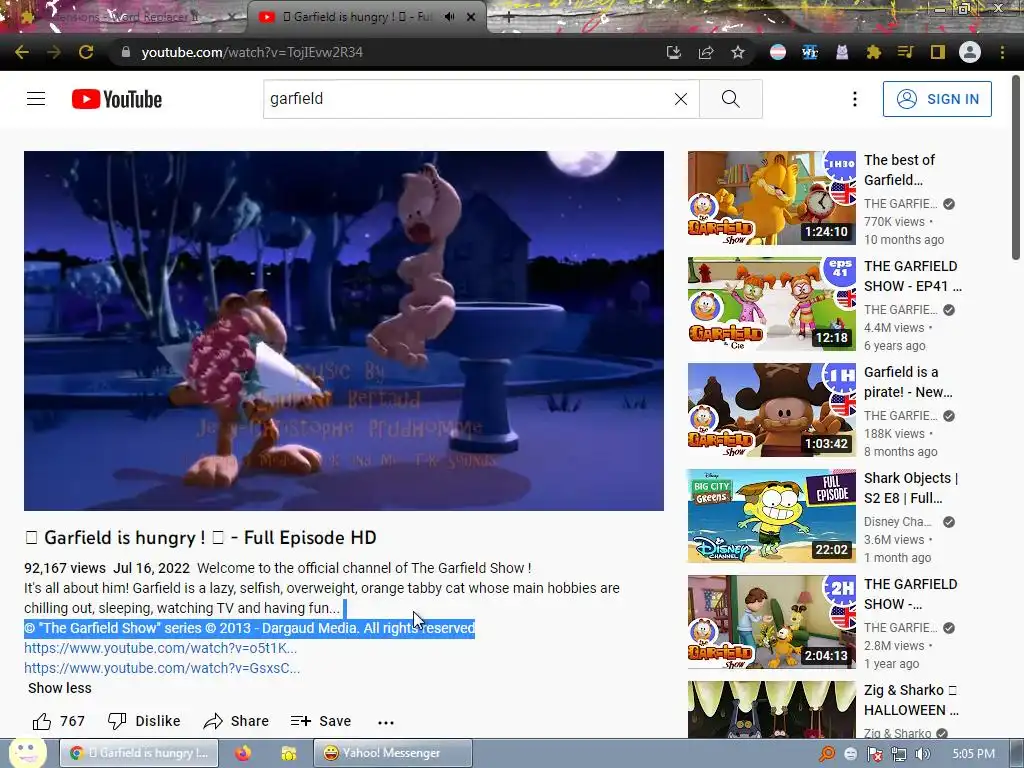Open the Start button smiley on taskbar
This screenshot has width=1024, height=768.
pyautogui.click(x=27, y=753)
